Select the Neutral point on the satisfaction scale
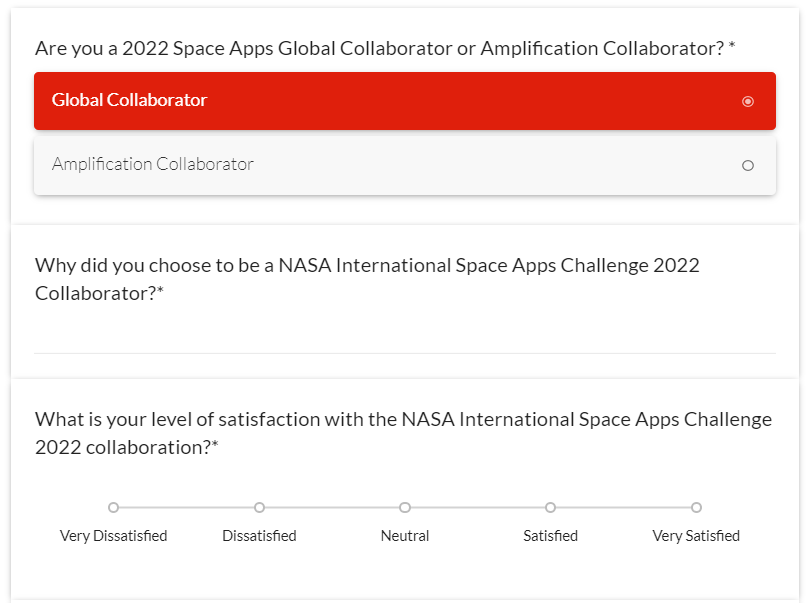The image size is (809, 603). 405,508
